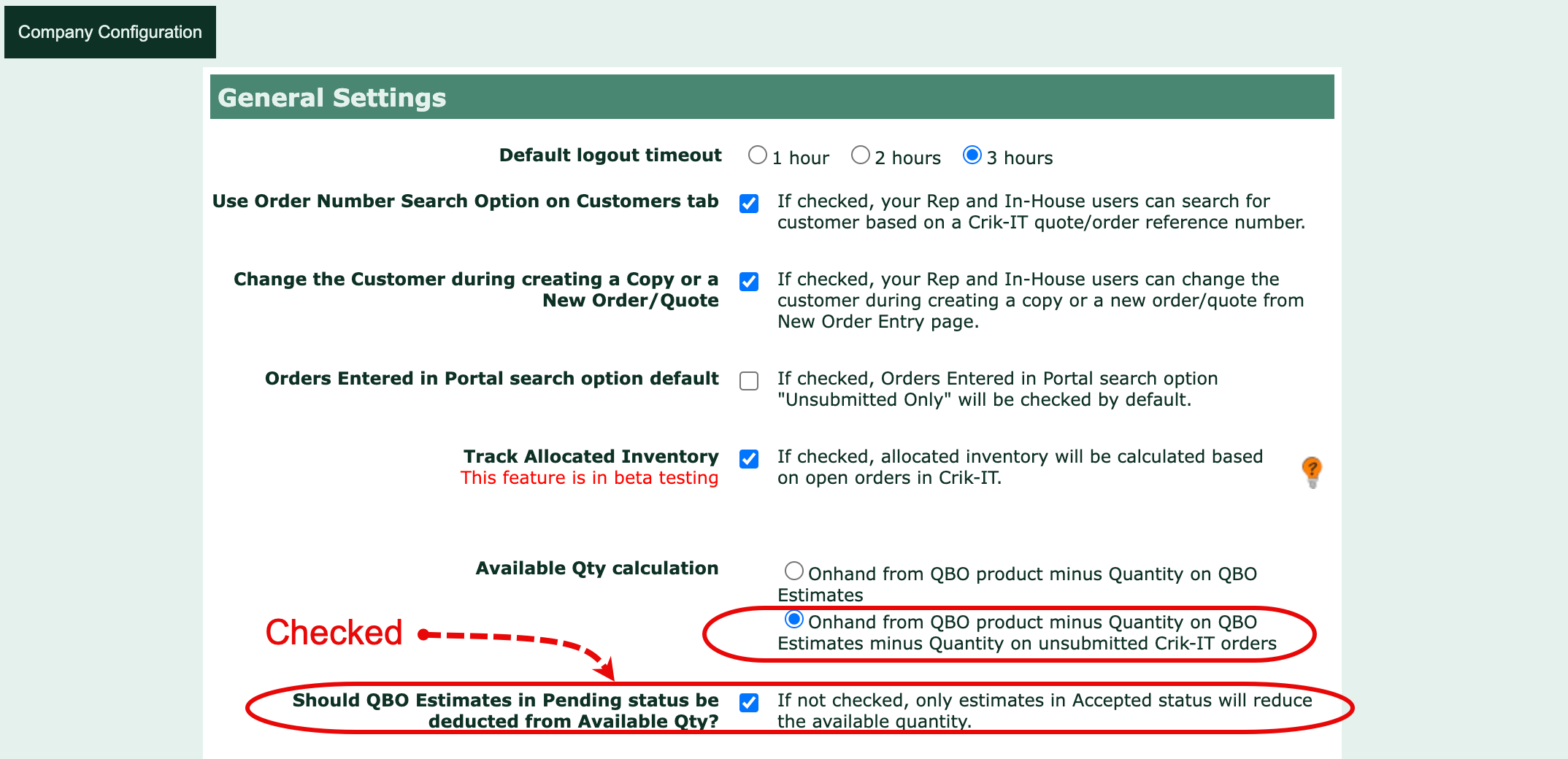Click the Orders Entered in Portal bold label
Image resolution: width=1568 pixels, height=759 pixels.
[x=491, y=379]
